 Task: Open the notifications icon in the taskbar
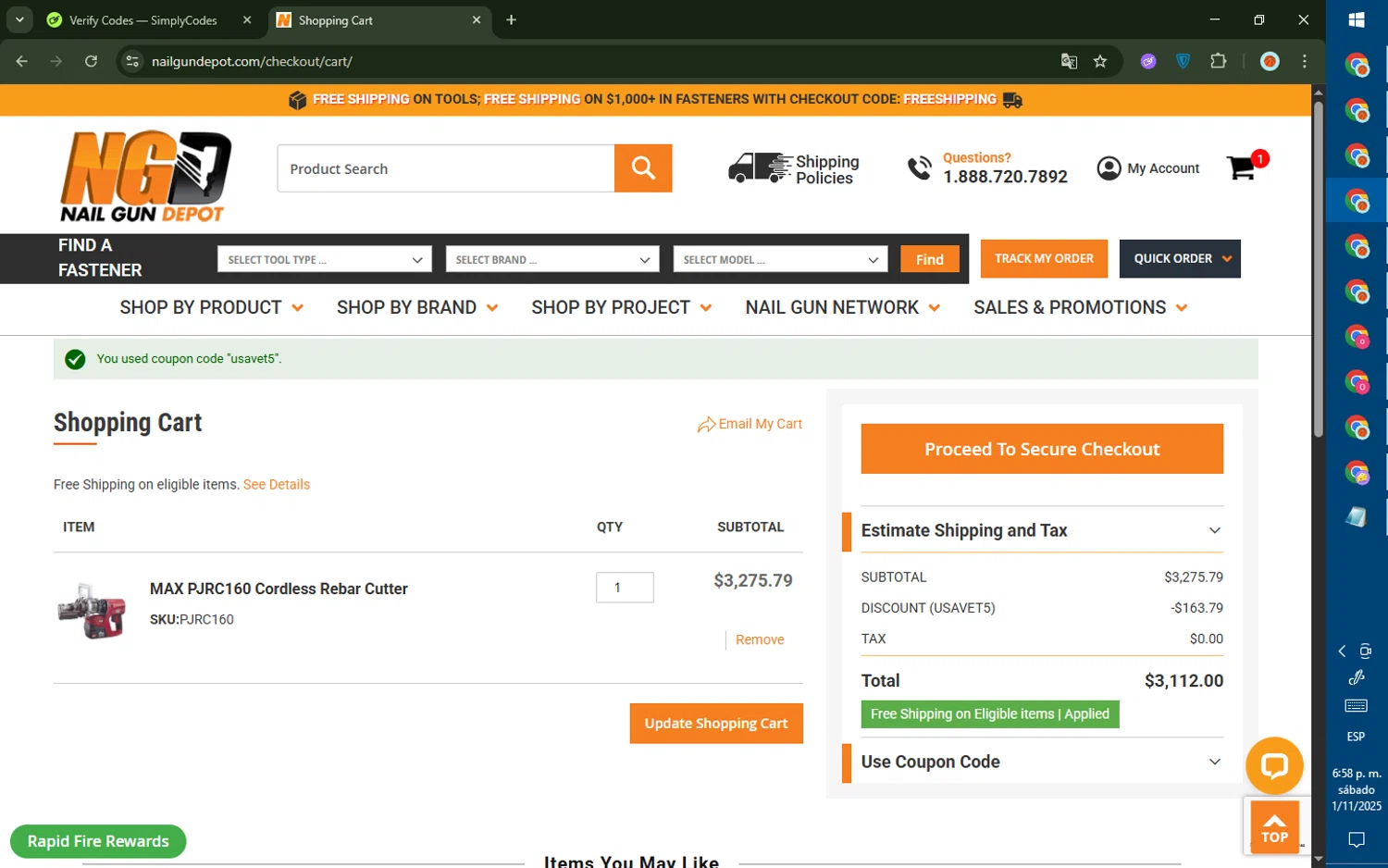tap(1357, 839)
